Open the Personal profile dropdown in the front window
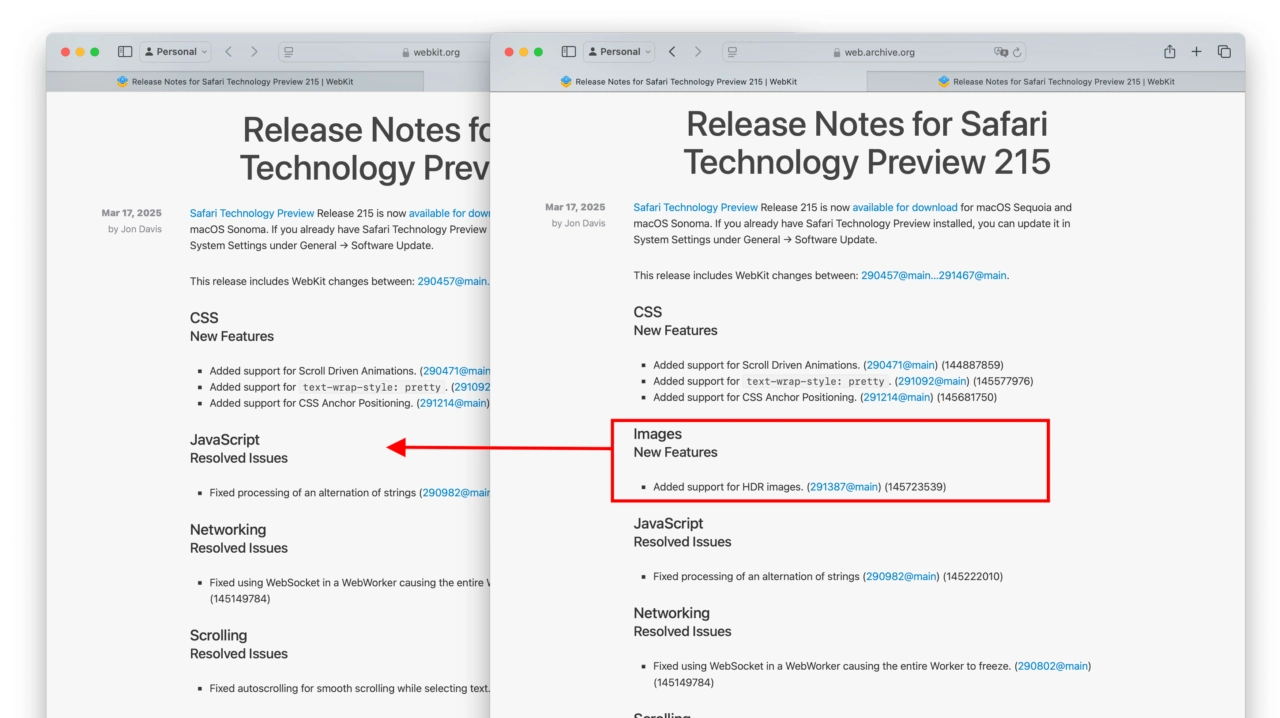Image resolution: width=1280 pixels, height=718 pixels. point(619,52)
